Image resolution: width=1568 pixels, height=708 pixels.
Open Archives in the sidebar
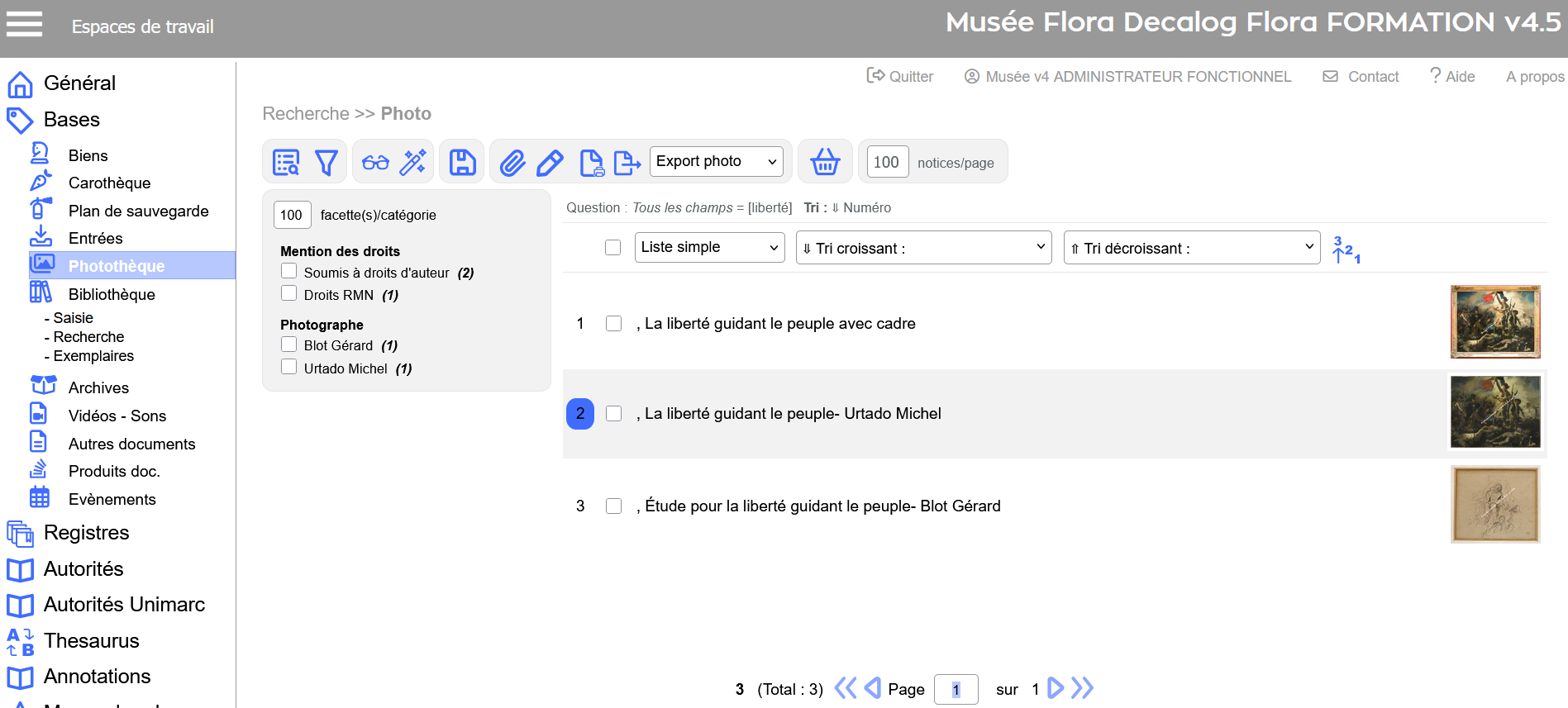98,387
